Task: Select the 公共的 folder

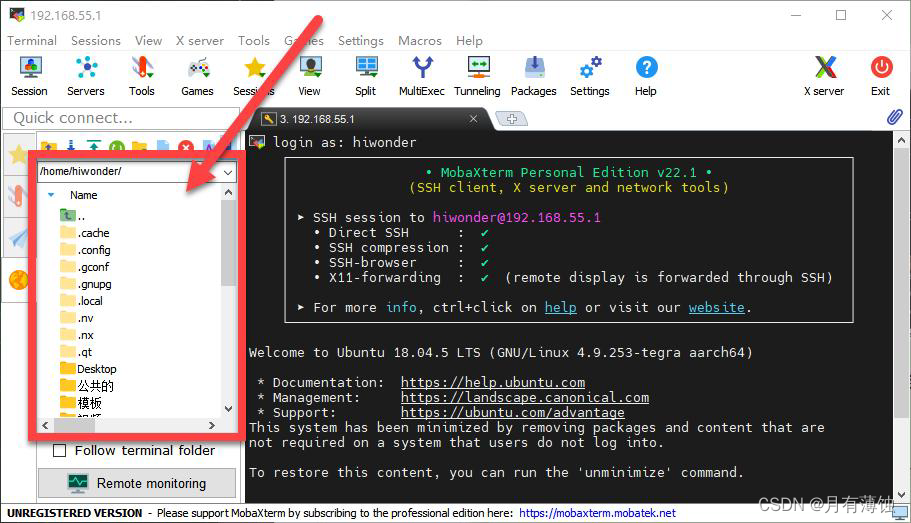Action: coord(87,386)
